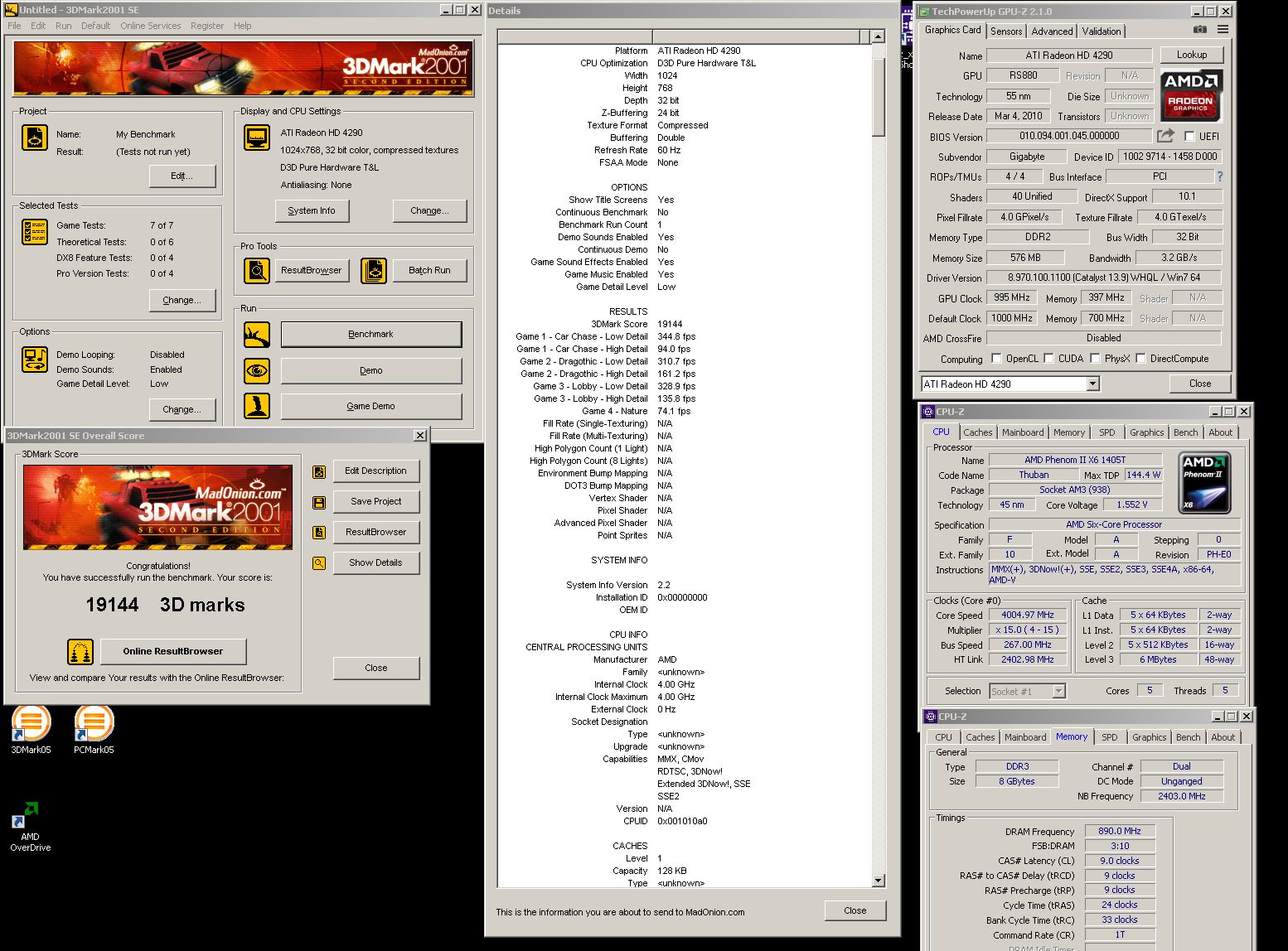Click Close in the Details window

point(855,910)
